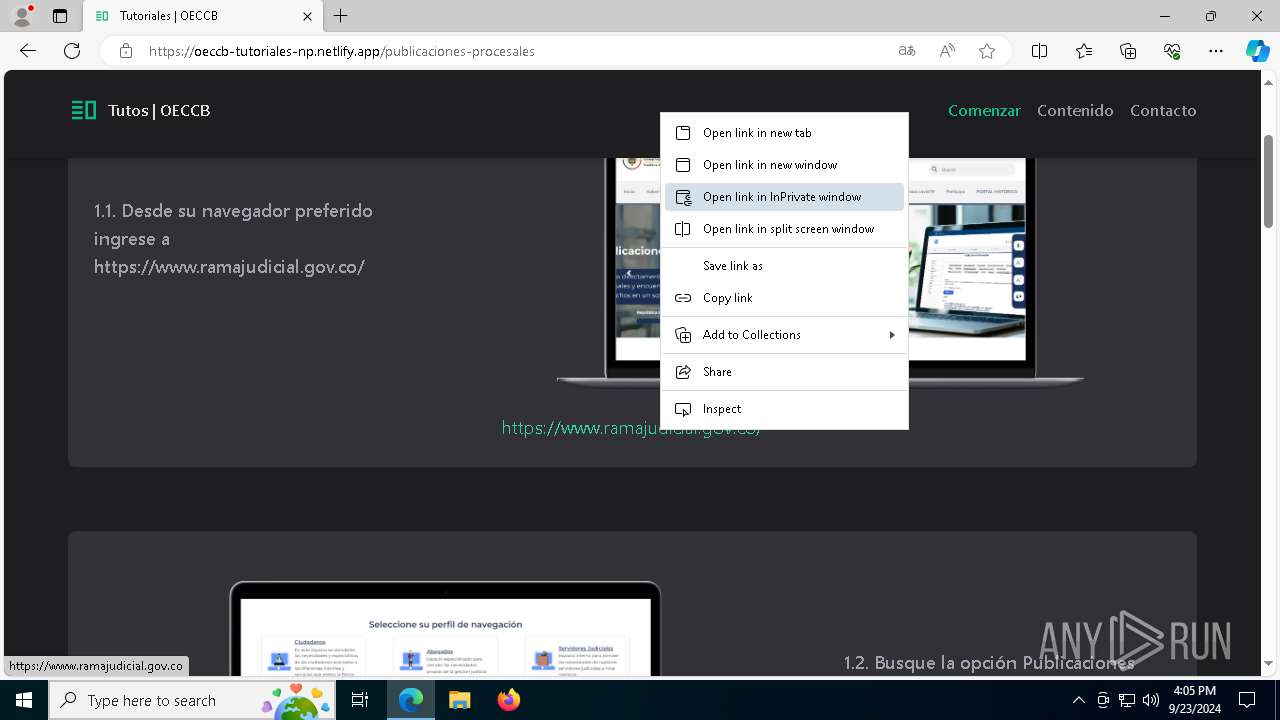Show hidden system tray icons

click(1078, 700)
